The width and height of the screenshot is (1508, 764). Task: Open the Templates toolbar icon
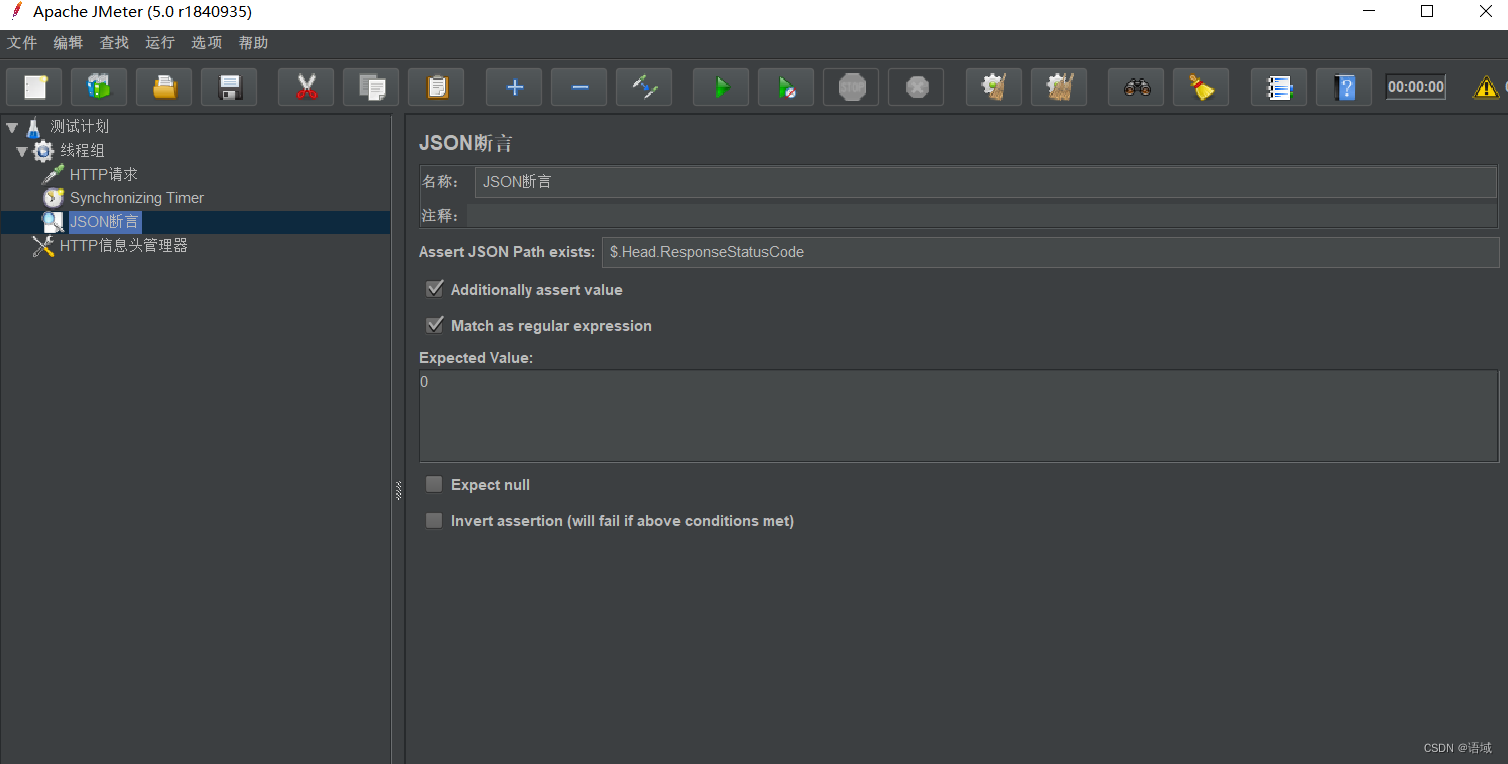click(x=99, y=87)
